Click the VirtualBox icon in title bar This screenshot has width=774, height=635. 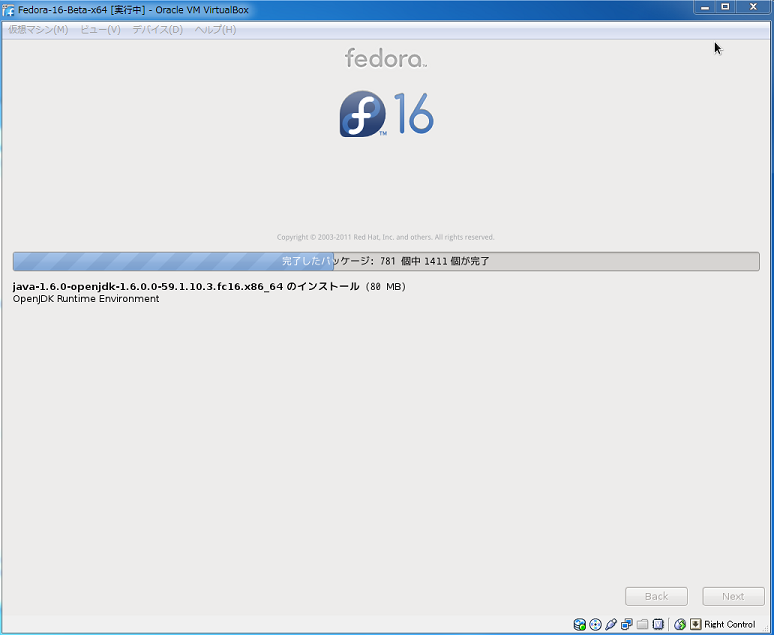pos(9,10)
